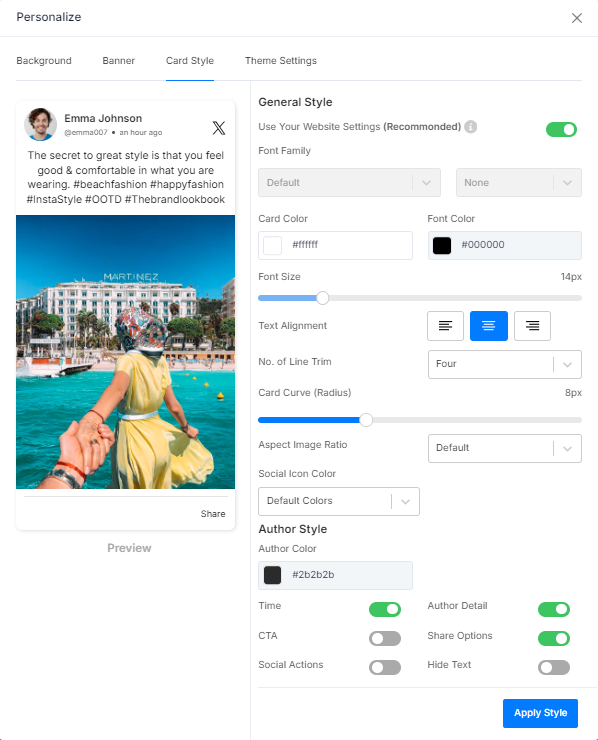
Task: Click the Card Curve Radius slider handle
Action: pyautogui.click(x=366, y=420)
